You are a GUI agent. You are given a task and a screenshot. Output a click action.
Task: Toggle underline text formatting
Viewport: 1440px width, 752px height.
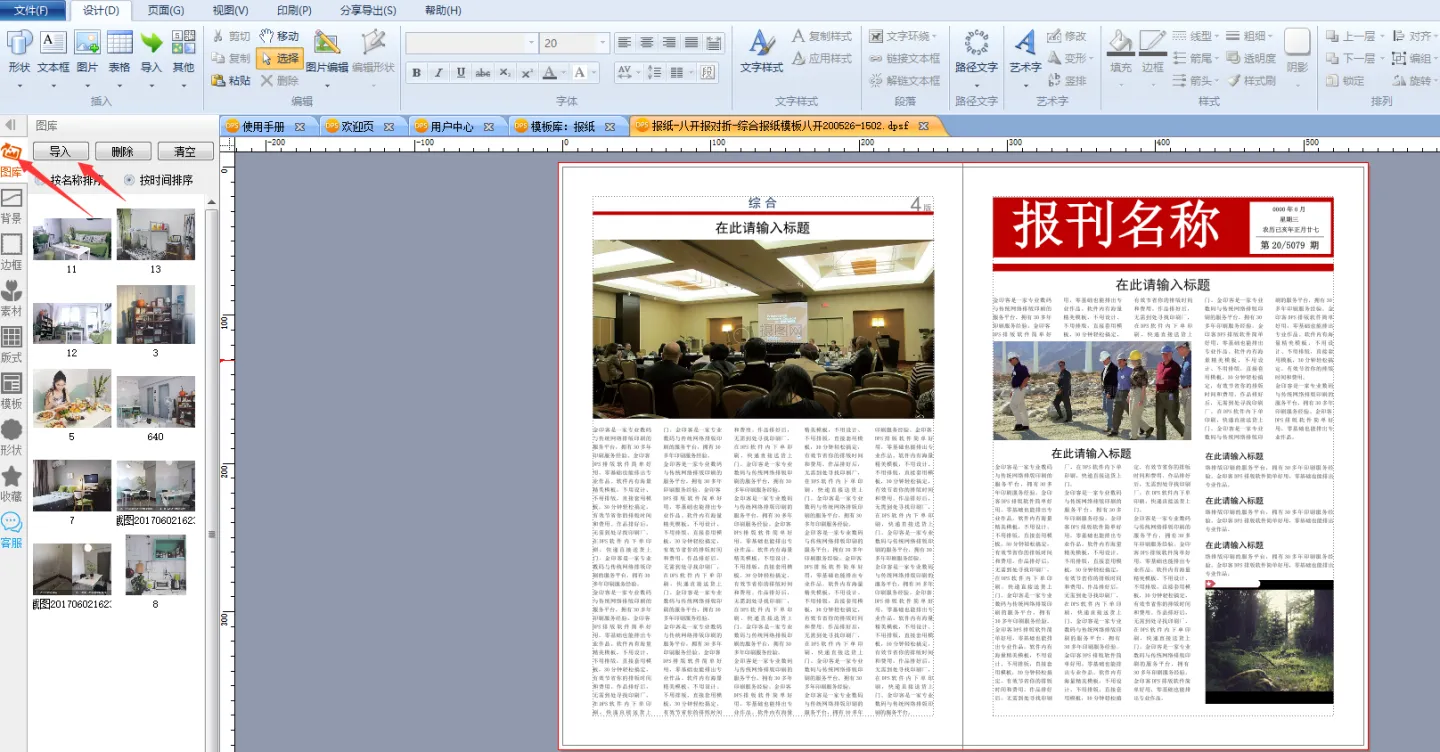460,73
